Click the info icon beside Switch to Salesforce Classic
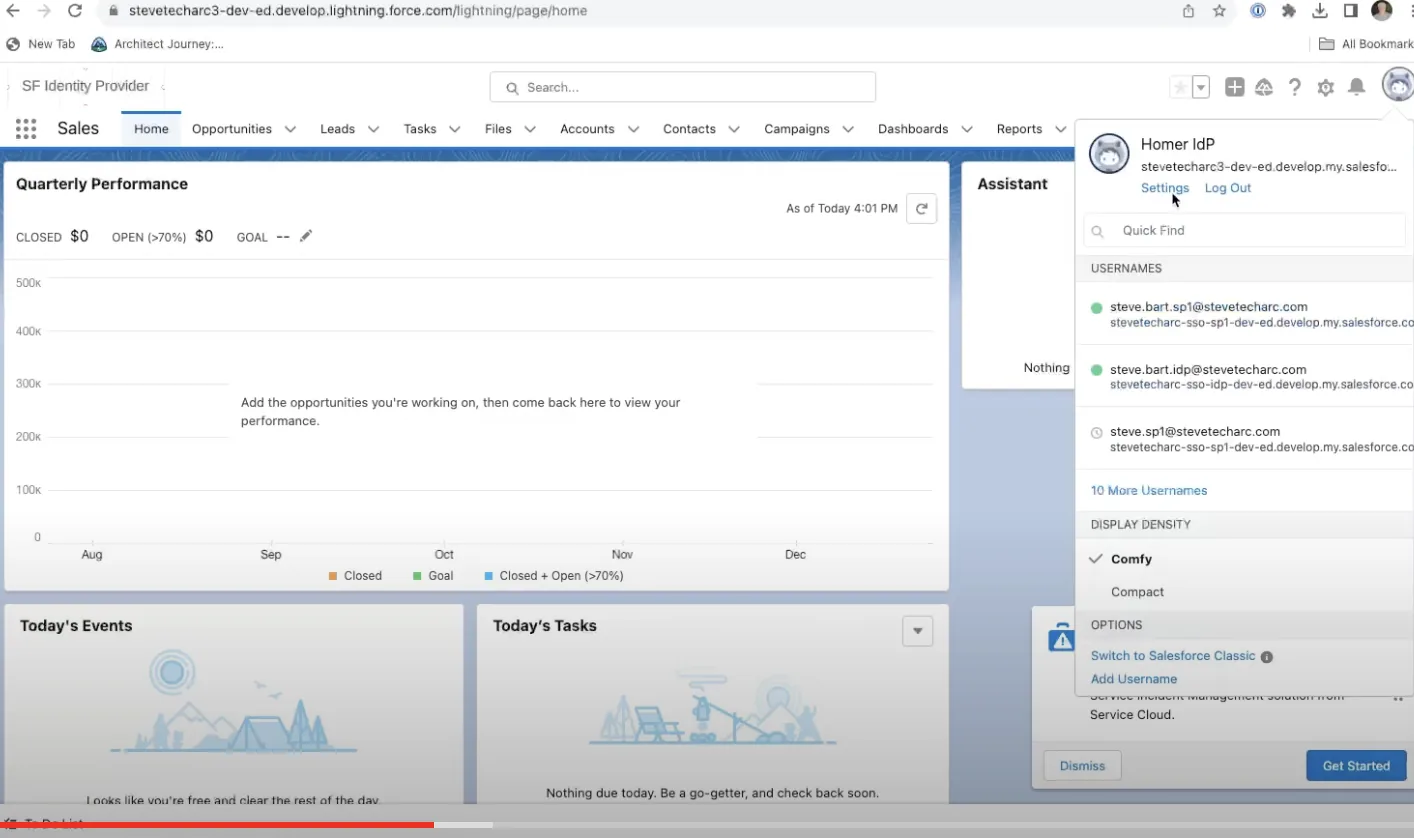The width and height of the screenshot is (1414, 838). (x=1267, y=657)
